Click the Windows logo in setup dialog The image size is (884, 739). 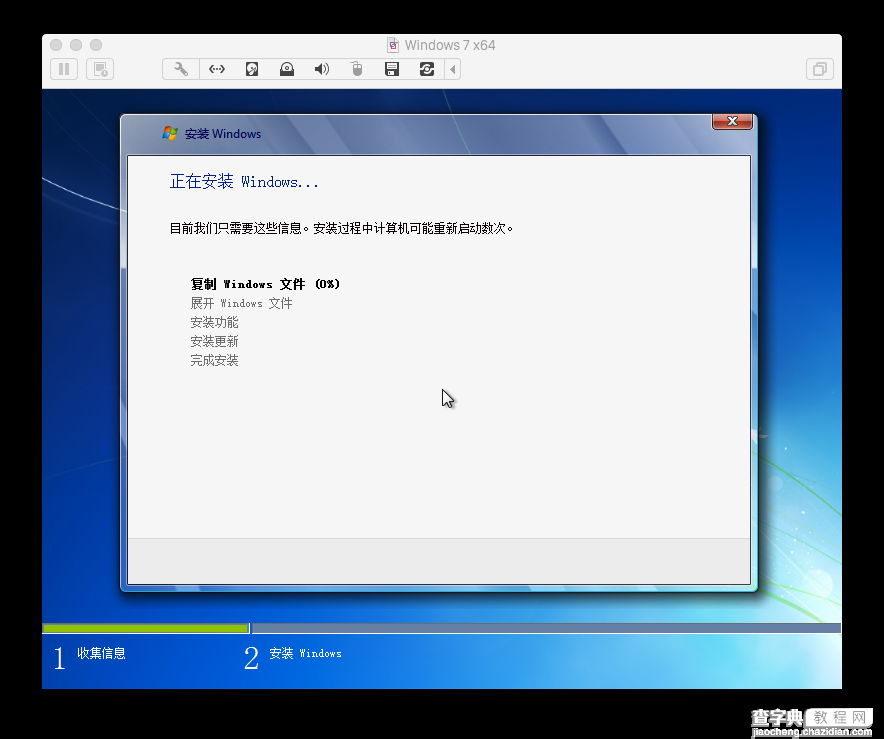pos(170,134)
